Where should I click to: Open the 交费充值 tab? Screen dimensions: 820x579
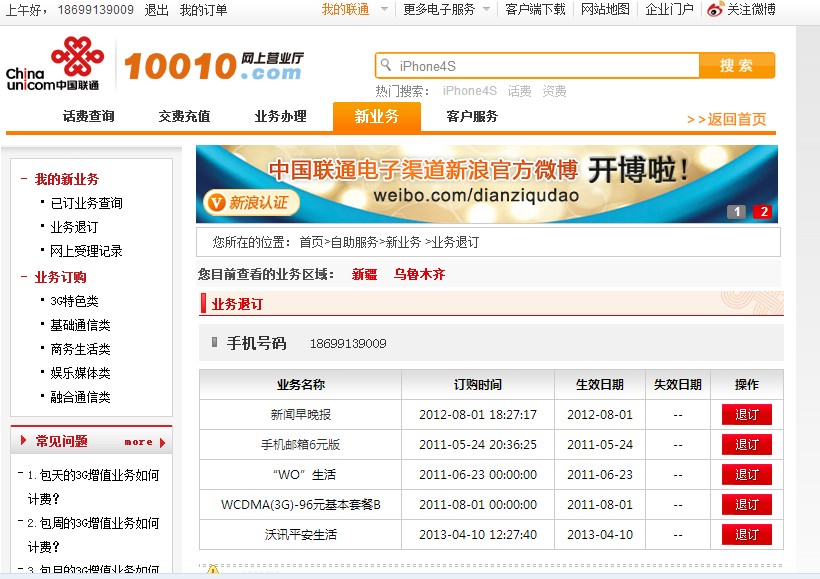click(185, 116)
